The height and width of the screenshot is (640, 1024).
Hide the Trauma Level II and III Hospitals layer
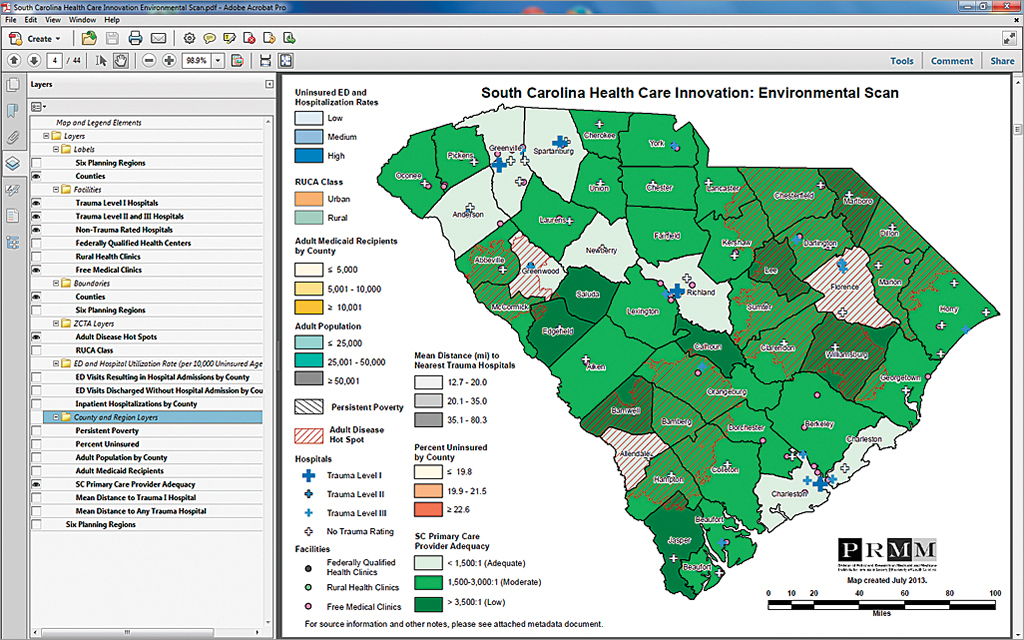37,216
